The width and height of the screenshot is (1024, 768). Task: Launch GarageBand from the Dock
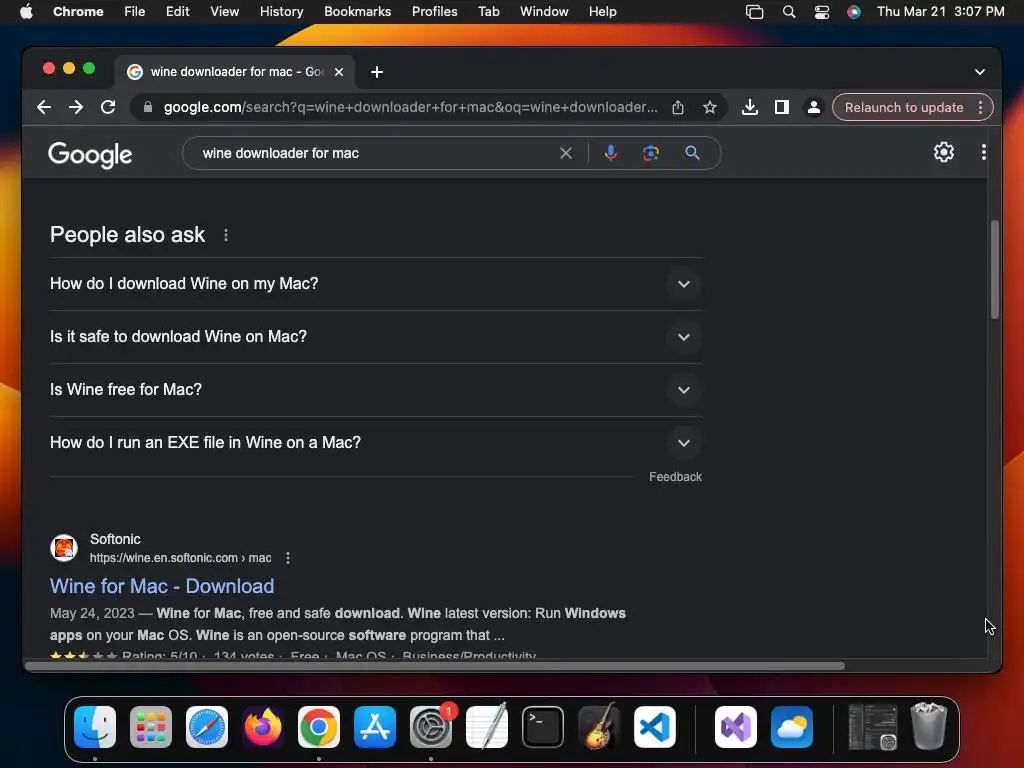pyautogui.click(x=599, y=726)
